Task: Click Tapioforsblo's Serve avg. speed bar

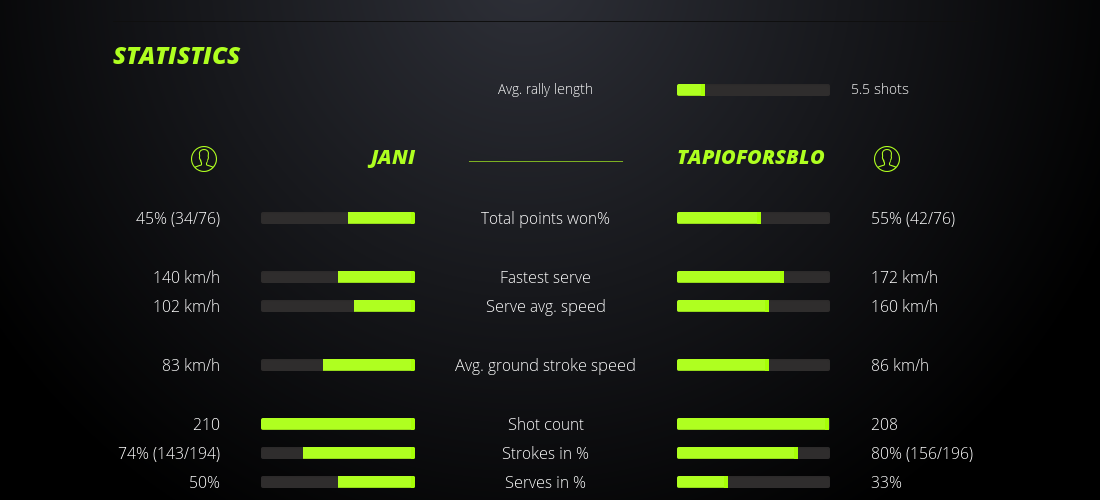Action: point(753,306)
